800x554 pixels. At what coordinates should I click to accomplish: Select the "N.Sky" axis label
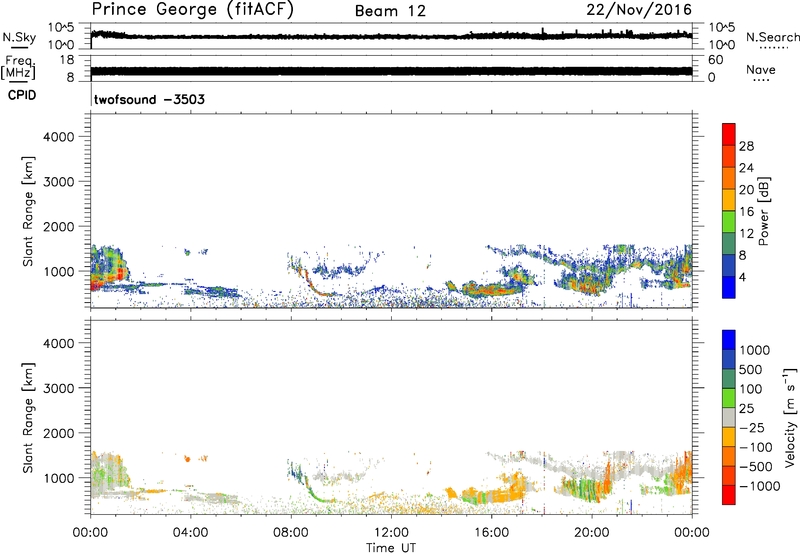[19, 37]
